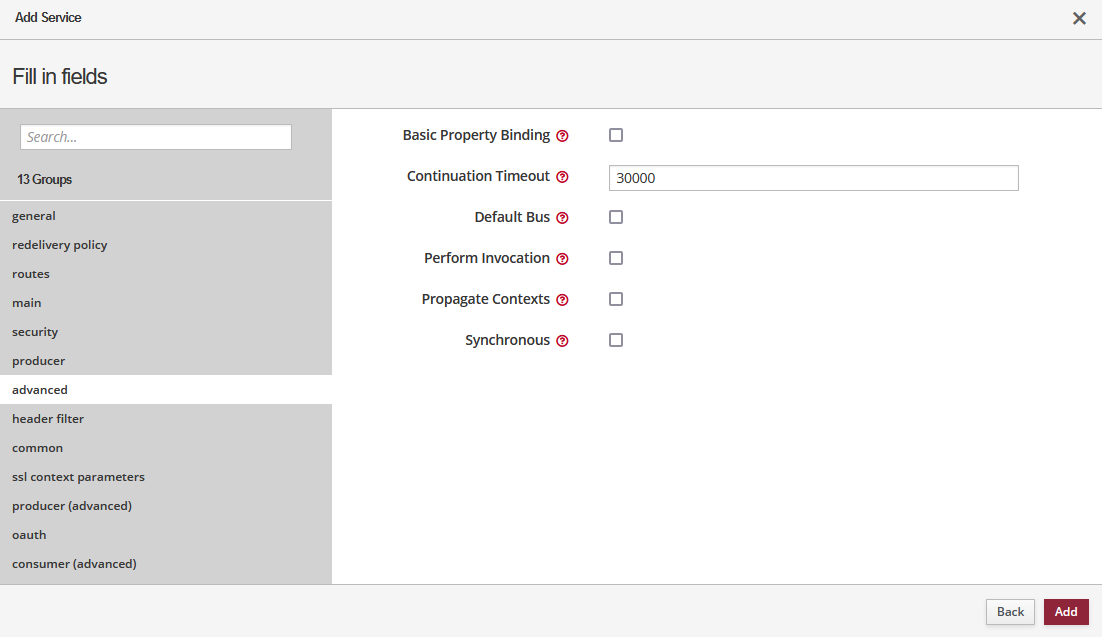Close the Add Service dialog

[1079, 18]
